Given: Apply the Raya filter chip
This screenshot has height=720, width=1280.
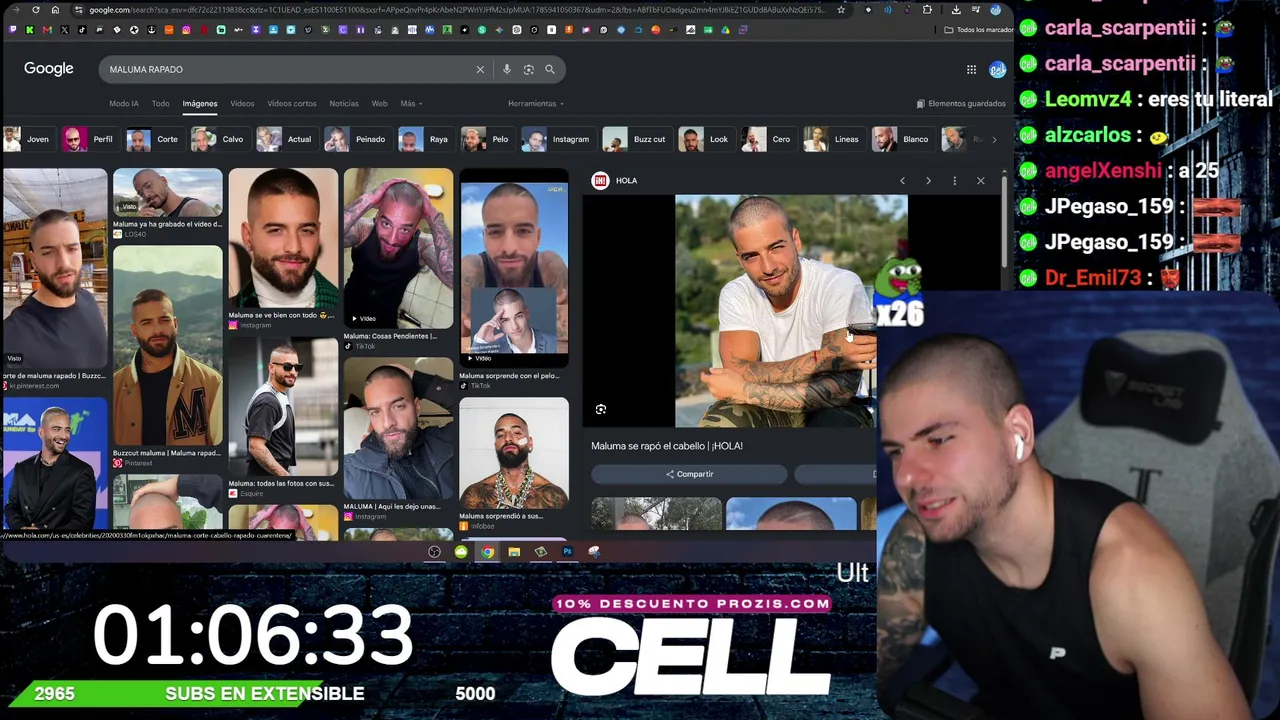Looking at the screenshot, I should click(x=425, y=139).
